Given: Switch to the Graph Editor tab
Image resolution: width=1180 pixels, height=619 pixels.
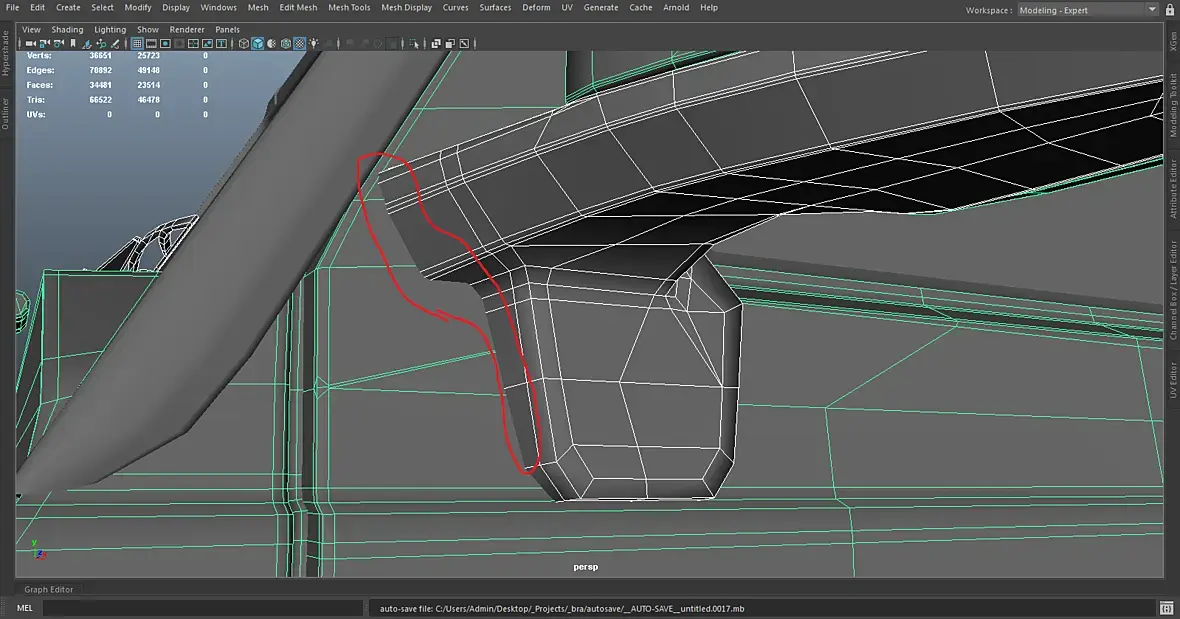Looking at the screenshot, I should coord(49,589).
